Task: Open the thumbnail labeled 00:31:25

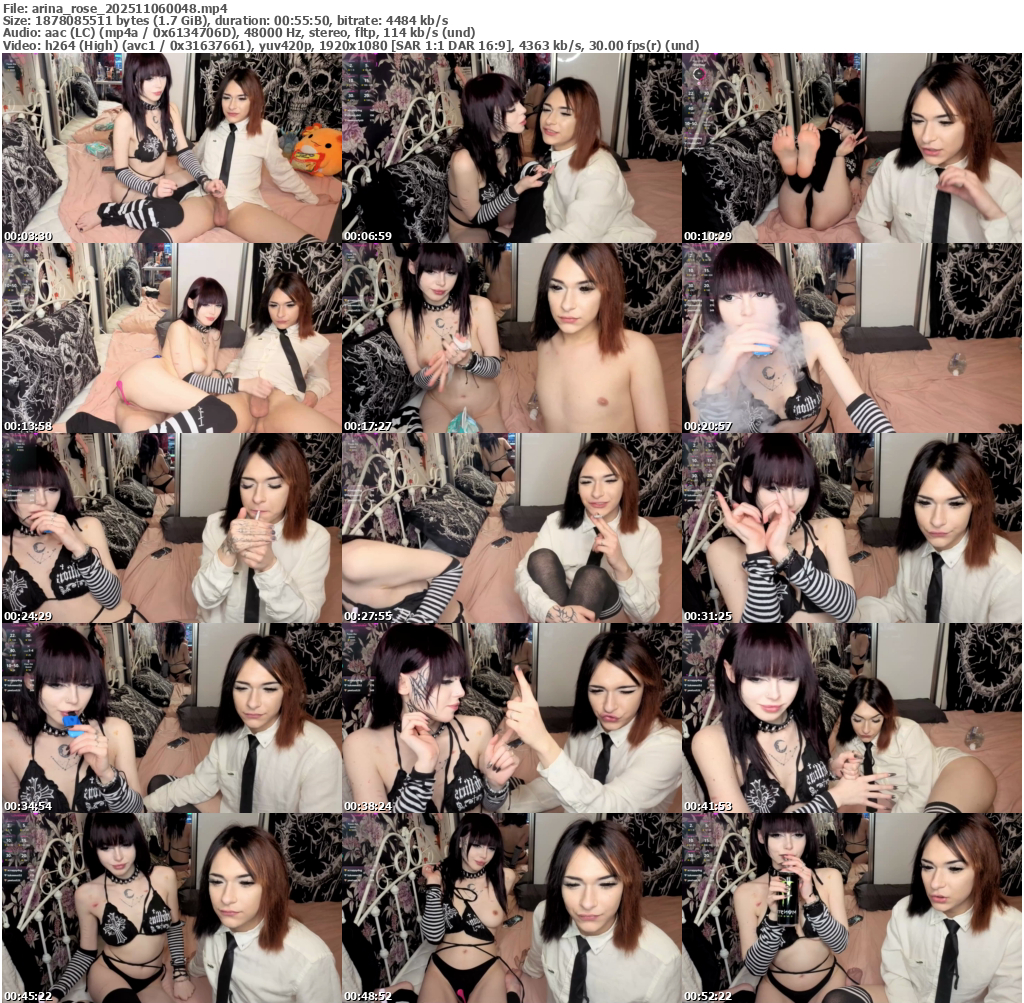Action: (852, 528)
